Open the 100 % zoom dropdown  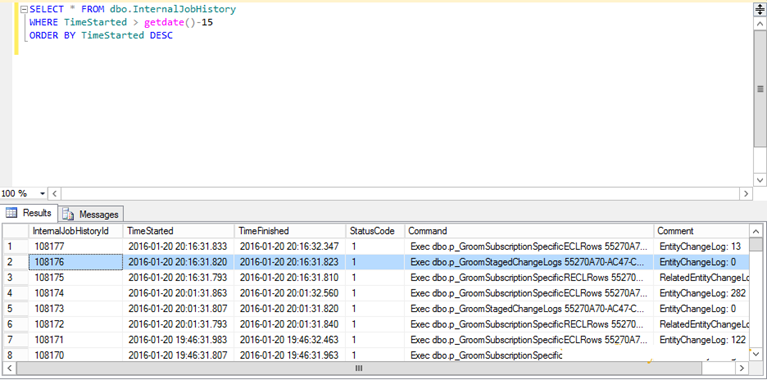pos(42,194)
